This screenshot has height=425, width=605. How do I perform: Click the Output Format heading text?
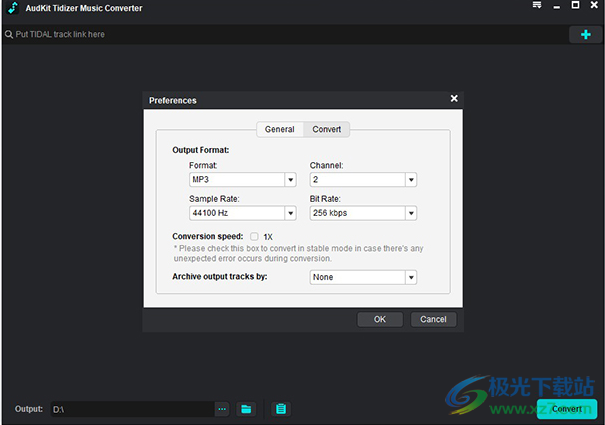point(201,150)
